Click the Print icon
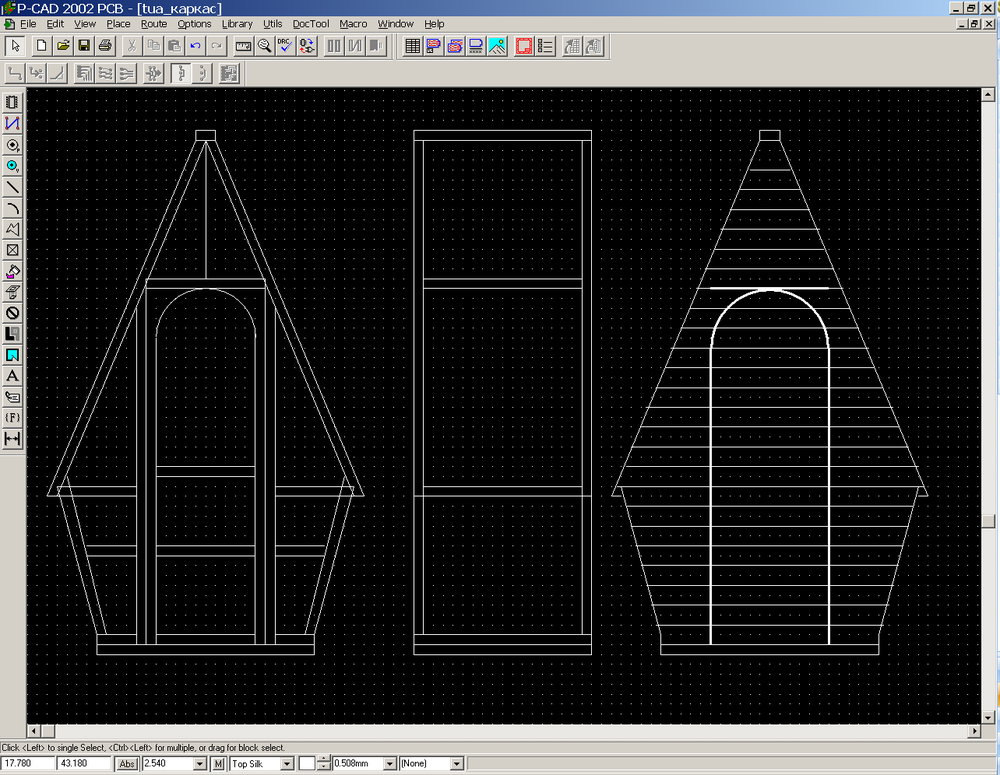The image size is (1000, 775). [x=104, y=45]
